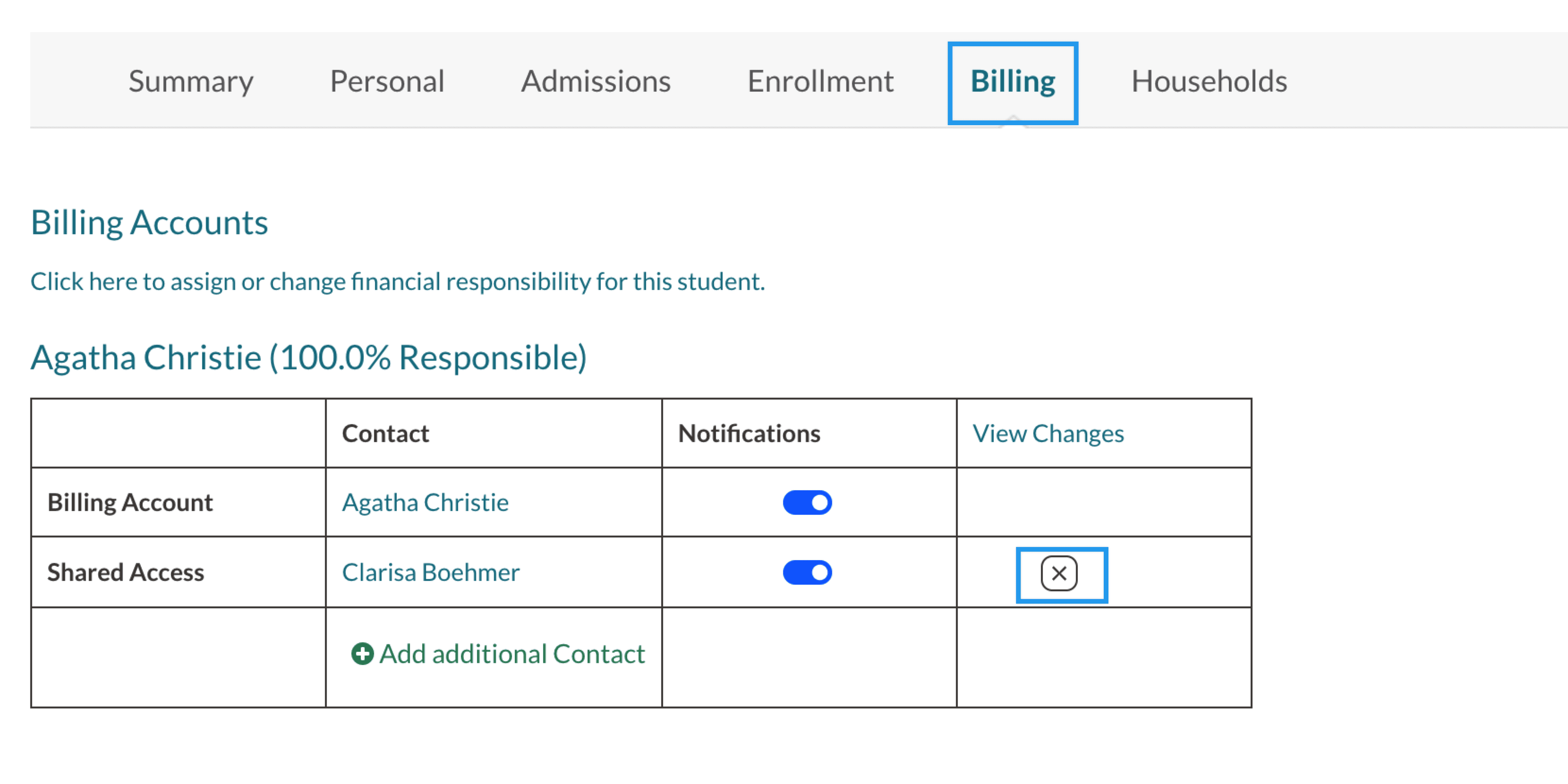Turn off notifications for Clarisa Boehmer
This screenshot has width=1568, height=784.
[x=807, y=573]
